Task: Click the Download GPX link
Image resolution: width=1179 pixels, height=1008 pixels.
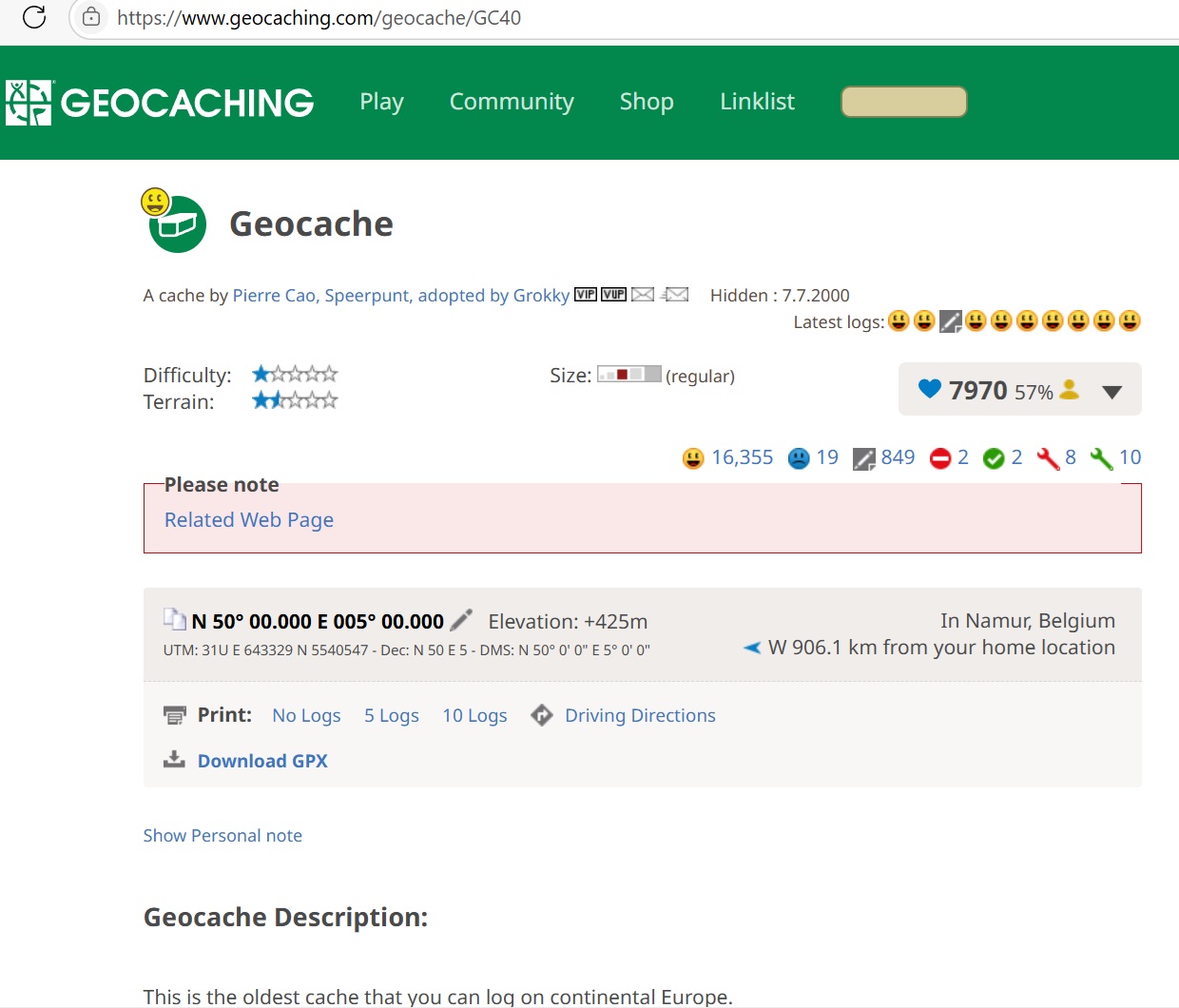Action: point(262,761)
